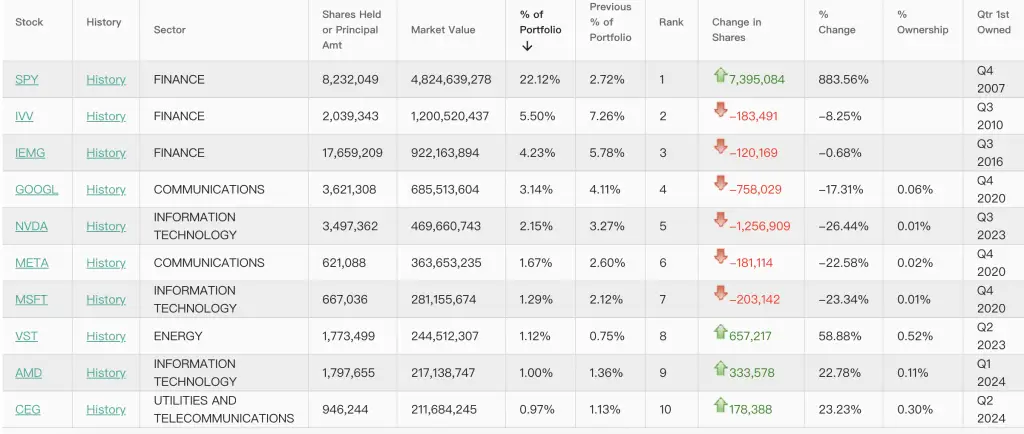Click the green up arrow in CEG row

(720, 405)
